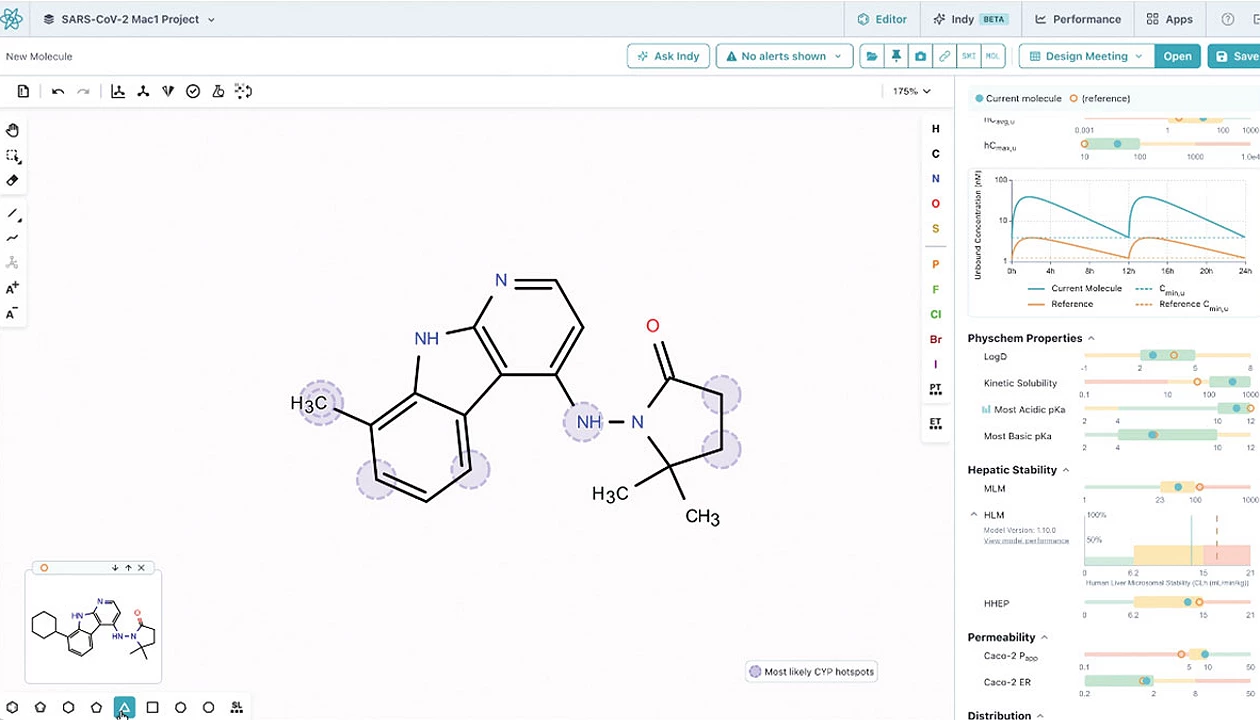Select the square cyclobutane ring template
This screenshot has width=1260, height=720.
(x=152, y=707)
